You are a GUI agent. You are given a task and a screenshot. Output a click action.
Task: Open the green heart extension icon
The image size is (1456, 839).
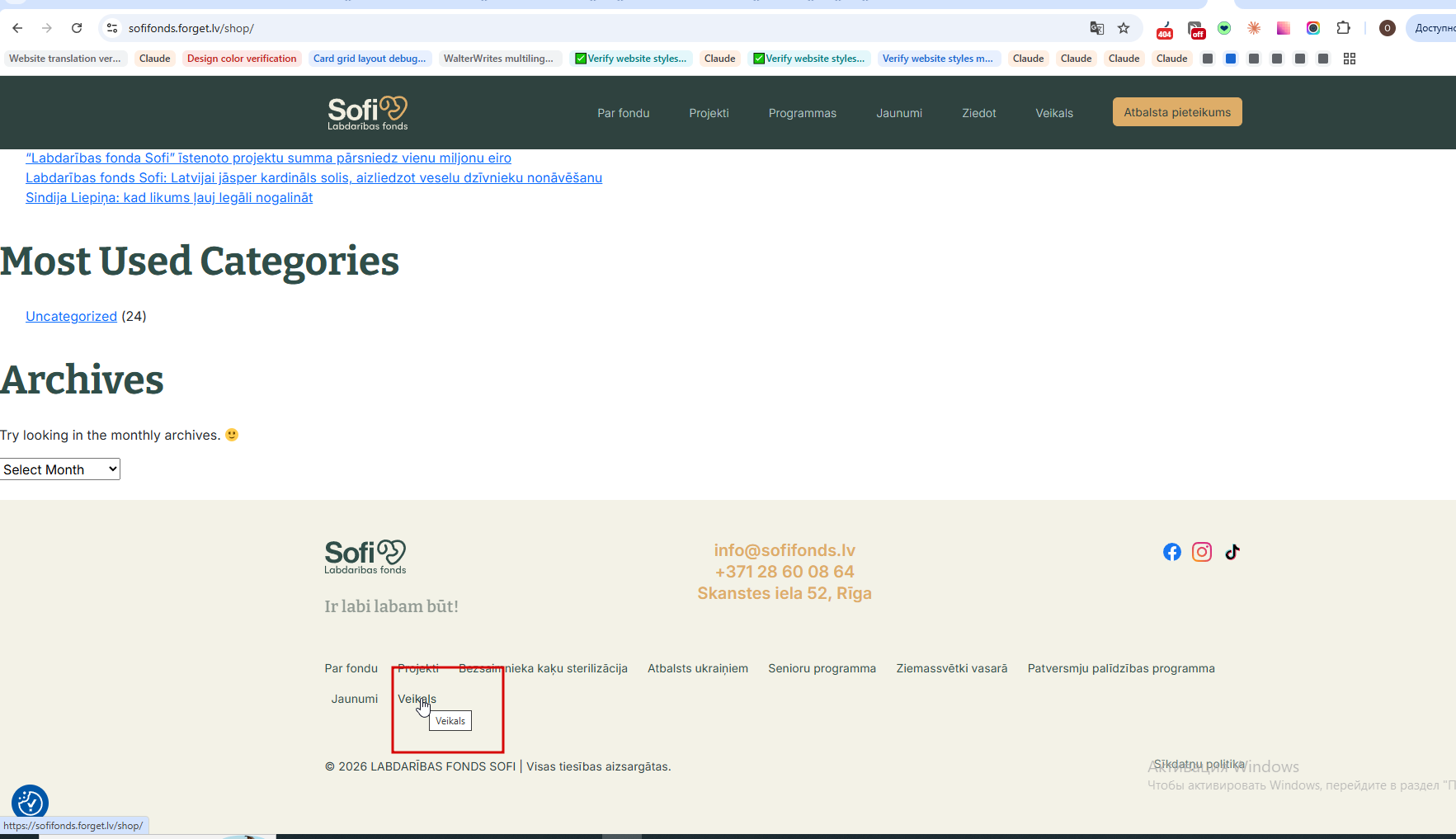pyautogui.click(x=1224, y=28)
